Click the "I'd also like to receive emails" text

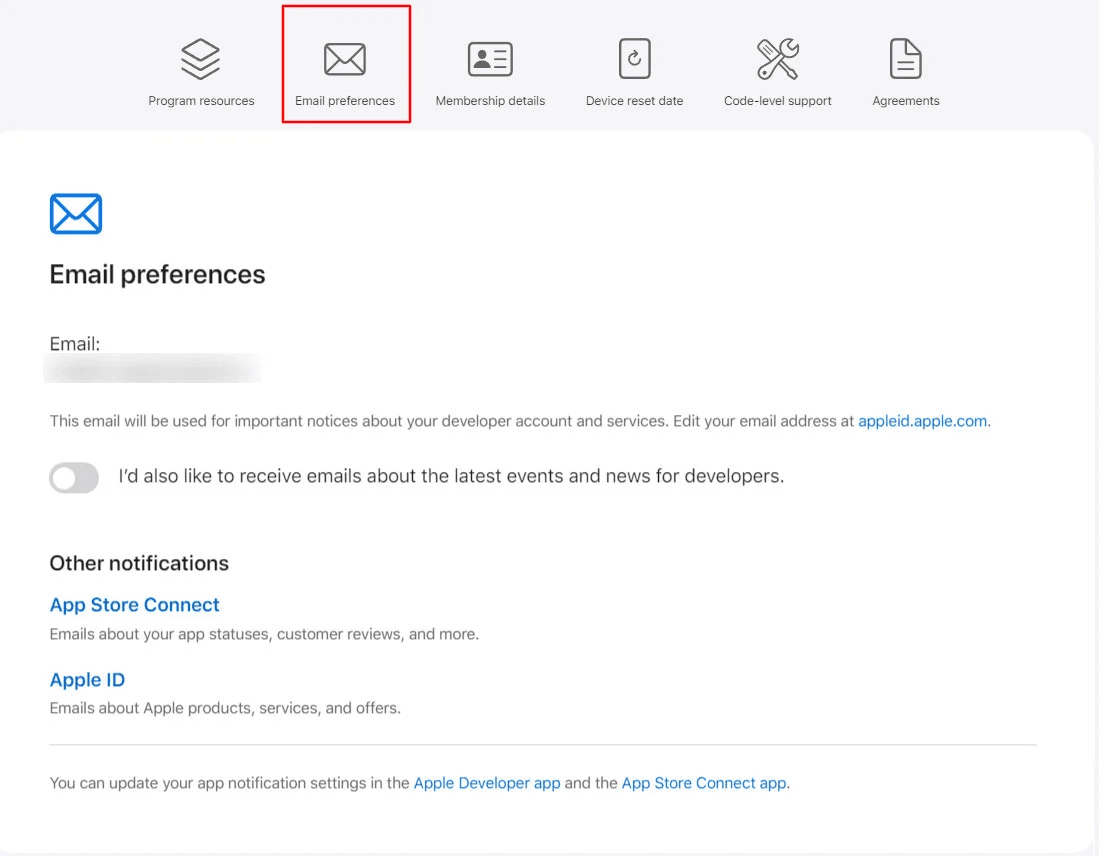[x=451, y=477]
